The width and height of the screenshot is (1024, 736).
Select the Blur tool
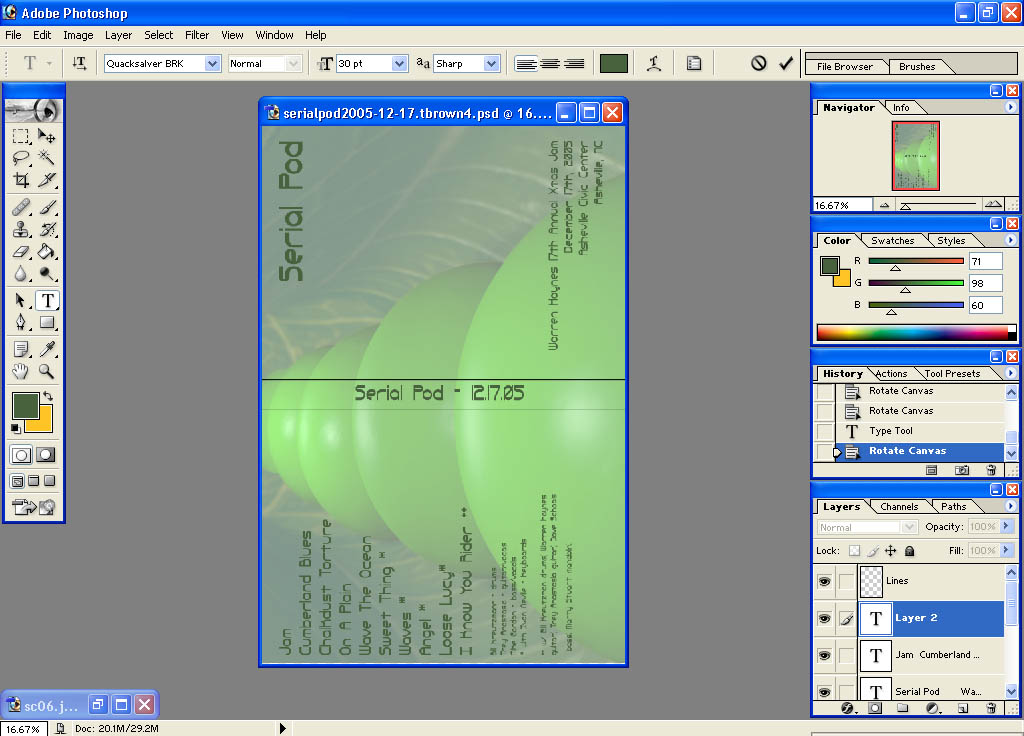pyautogui.click(x=21, y=274)
